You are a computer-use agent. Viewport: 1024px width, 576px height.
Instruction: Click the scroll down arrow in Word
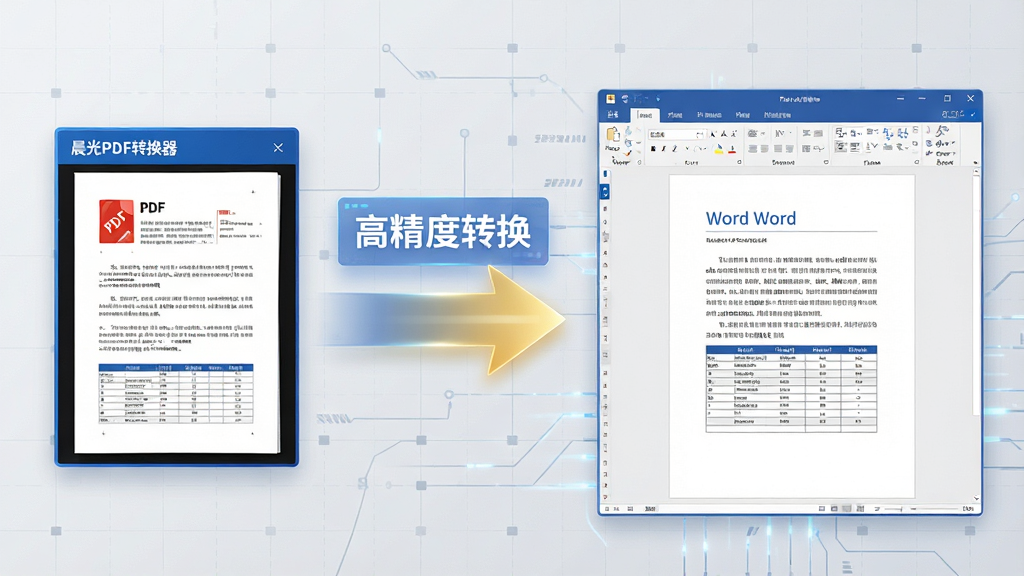pos(976,498)
